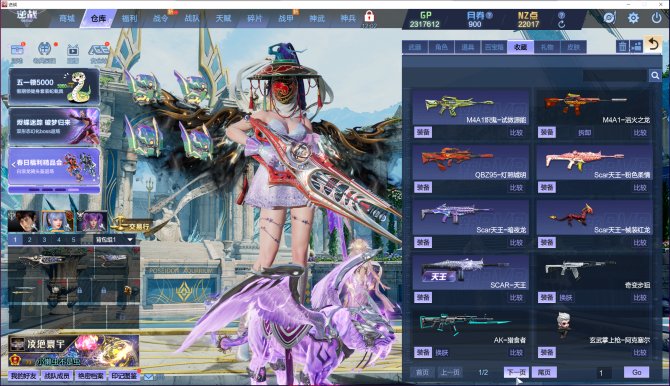Screen dimensions: 670x386
Task: Click the NZ点 refresh arrow icon
Action: [561, 24]
